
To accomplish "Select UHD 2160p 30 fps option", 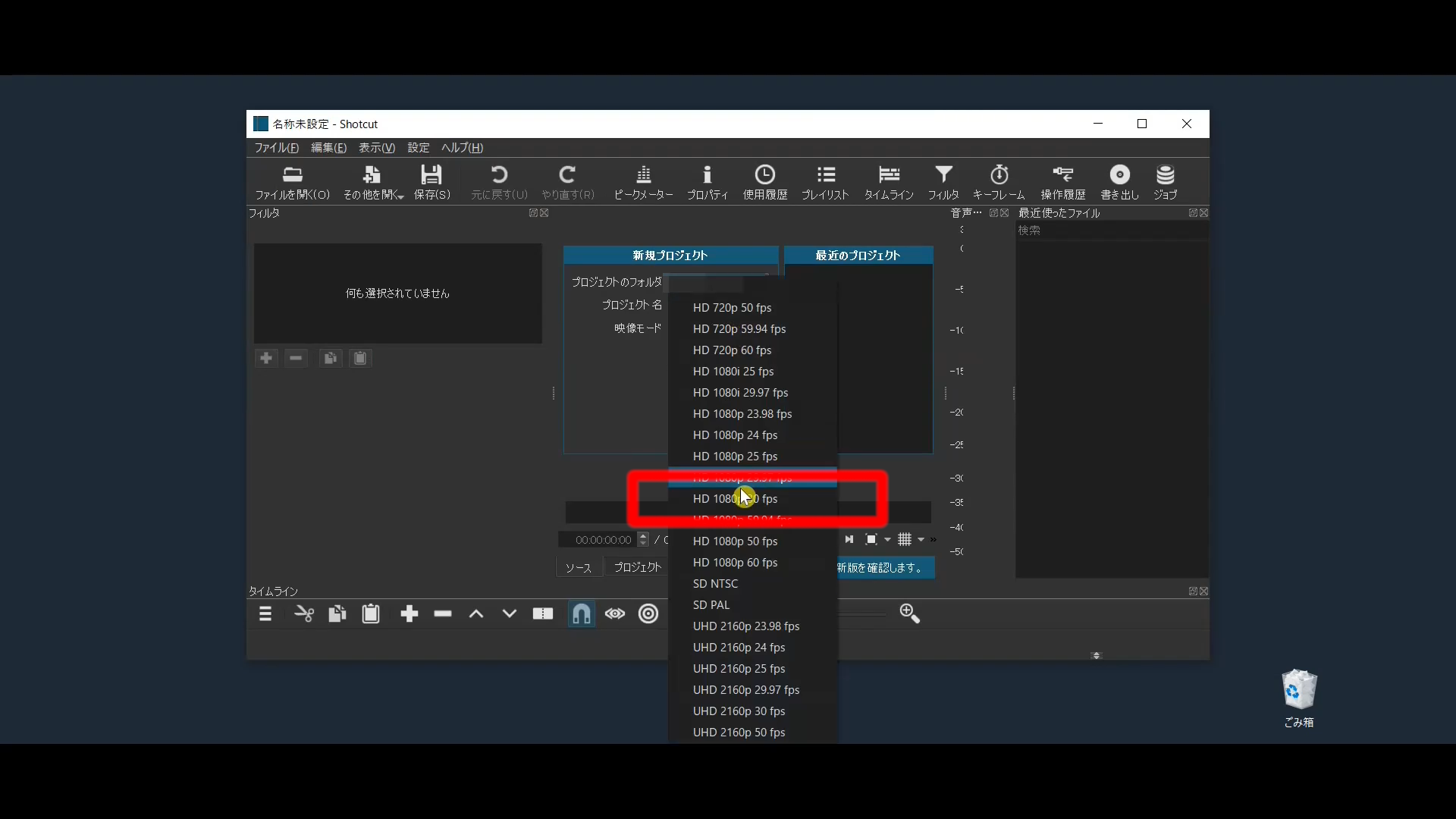I will pos(739,710).
